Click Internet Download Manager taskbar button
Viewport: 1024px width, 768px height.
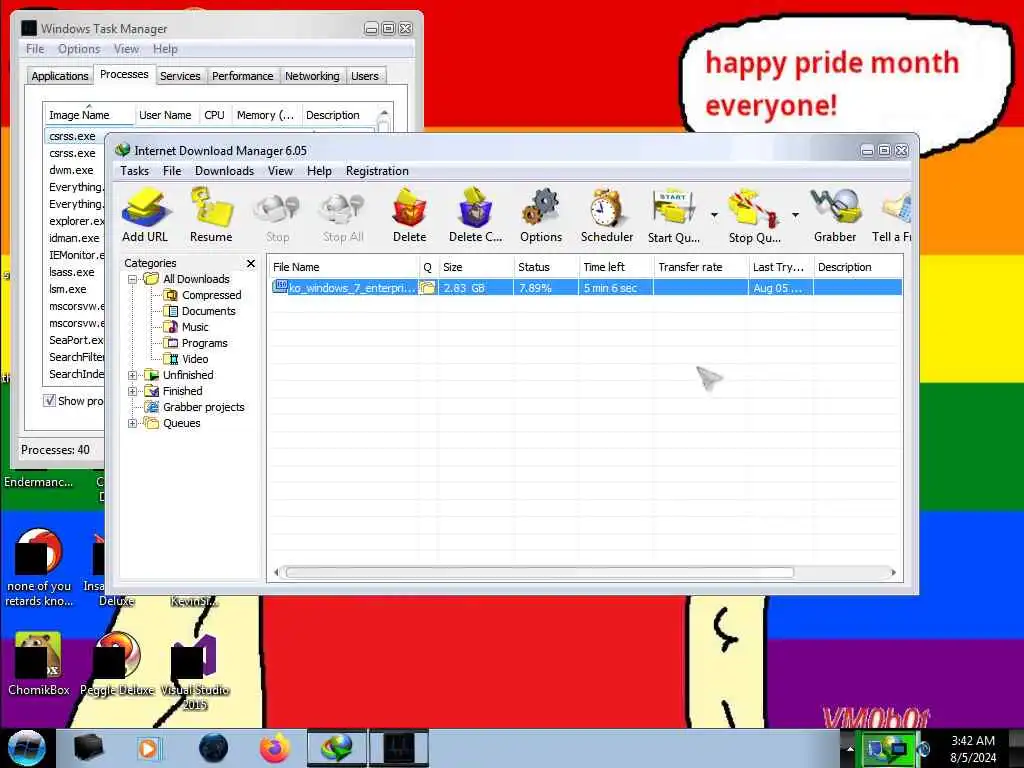click(336, 748)
